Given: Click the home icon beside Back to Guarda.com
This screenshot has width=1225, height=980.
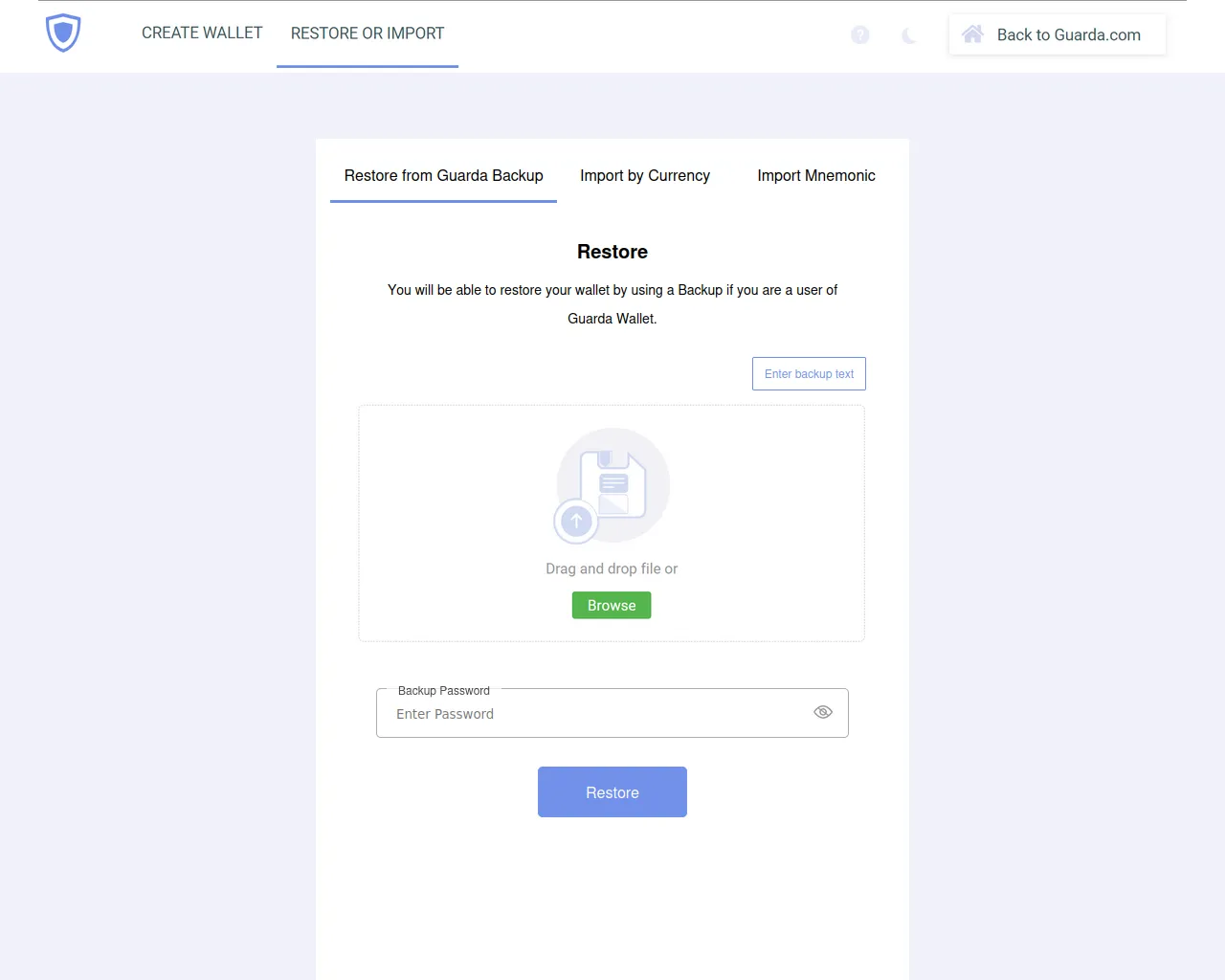Looking at the screenshot, I should point(972,34).
